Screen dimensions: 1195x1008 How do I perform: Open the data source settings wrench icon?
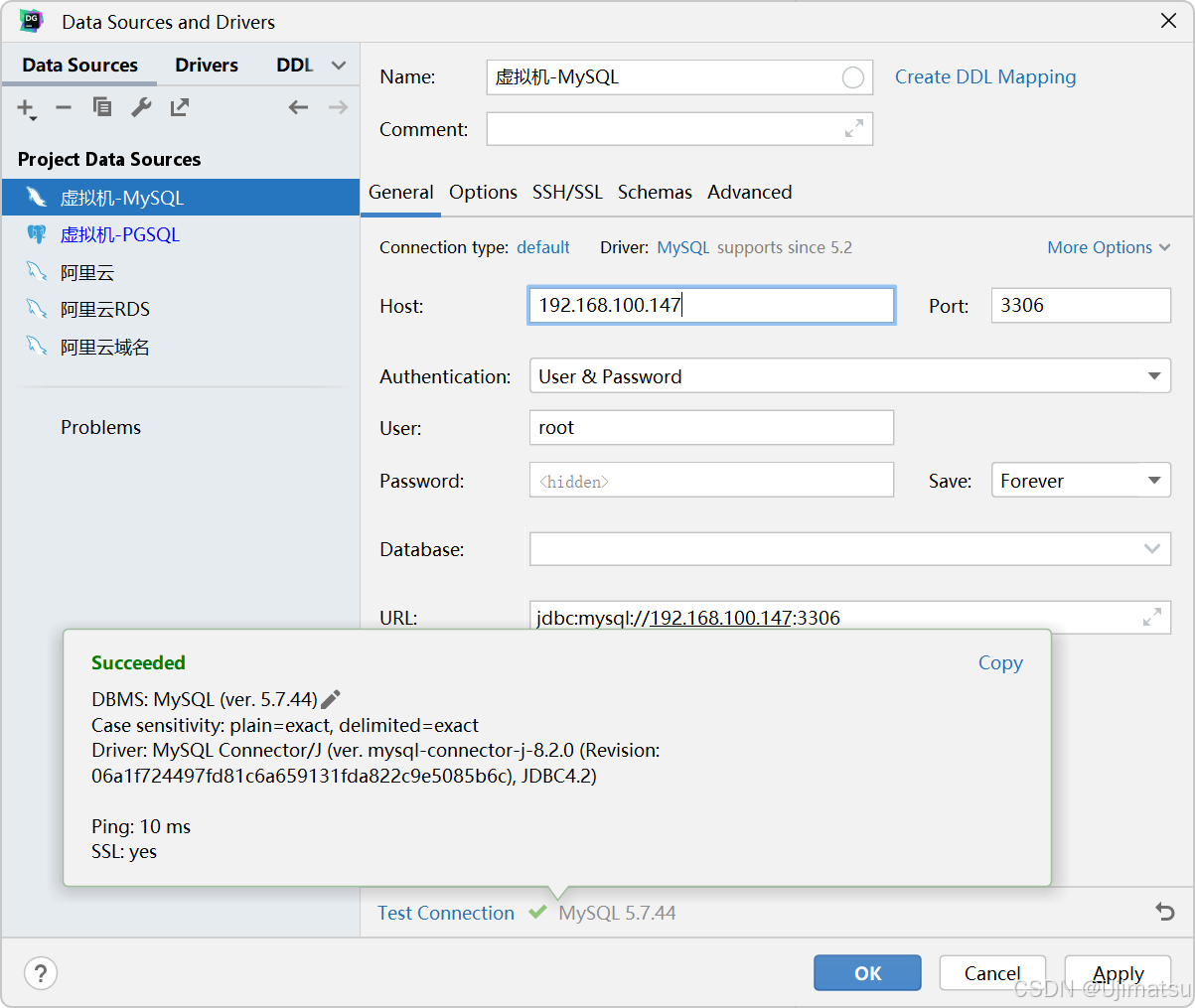click(141, 107)
